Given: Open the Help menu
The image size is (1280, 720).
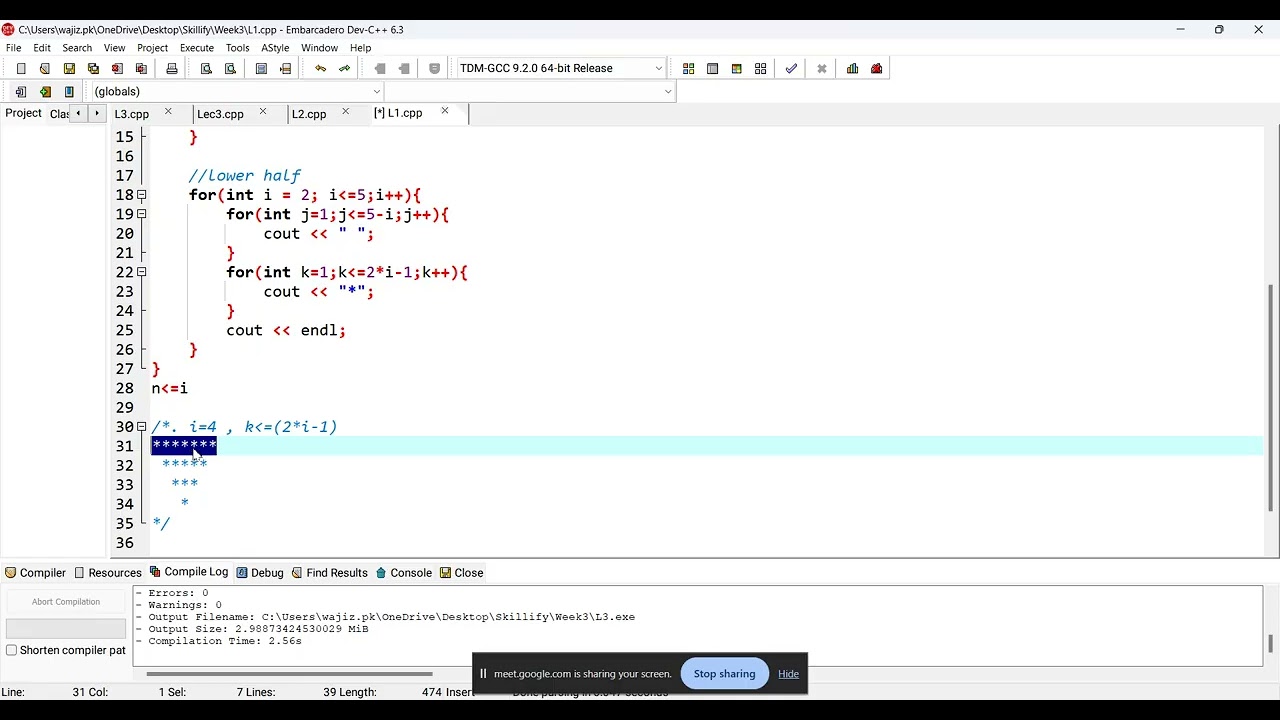Looking at the screenshot, I should click(x=361, y=48).
